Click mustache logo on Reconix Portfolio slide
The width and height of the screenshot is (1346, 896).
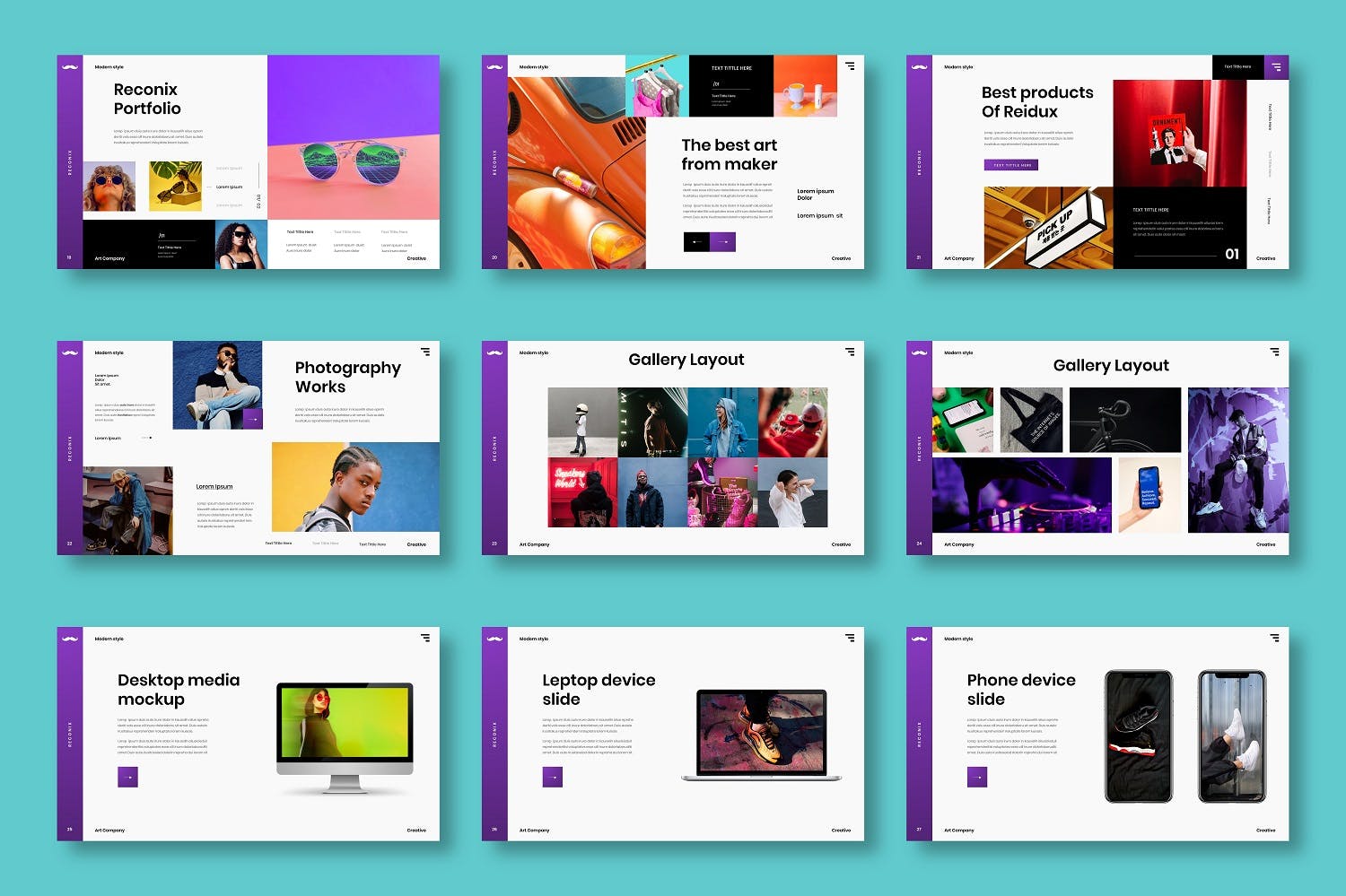coord(70,67)
